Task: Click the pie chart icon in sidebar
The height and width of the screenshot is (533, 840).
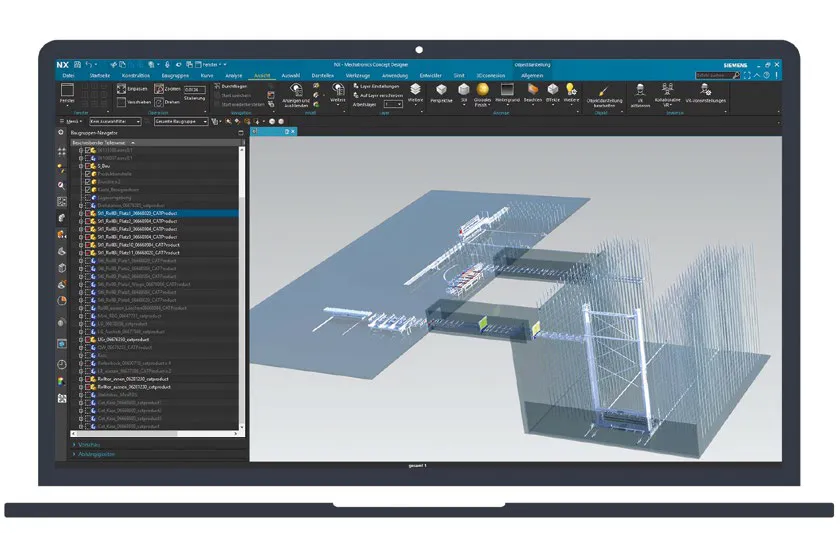Action: [x=62, y=301]
